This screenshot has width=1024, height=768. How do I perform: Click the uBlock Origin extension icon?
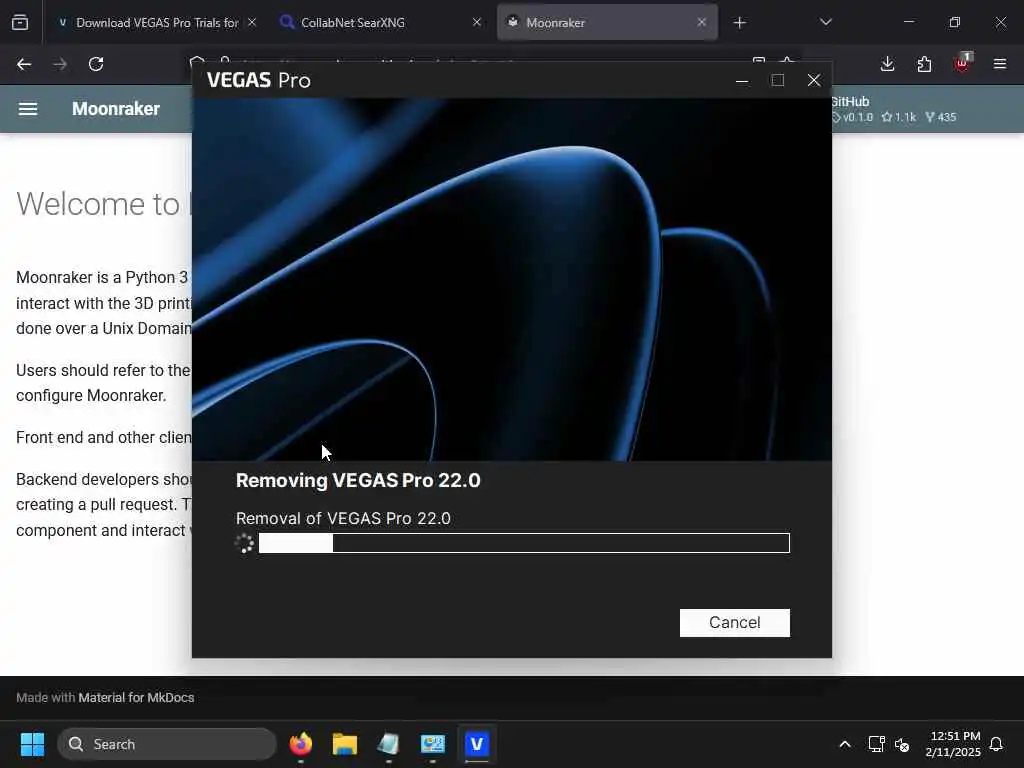click(962, 63)
